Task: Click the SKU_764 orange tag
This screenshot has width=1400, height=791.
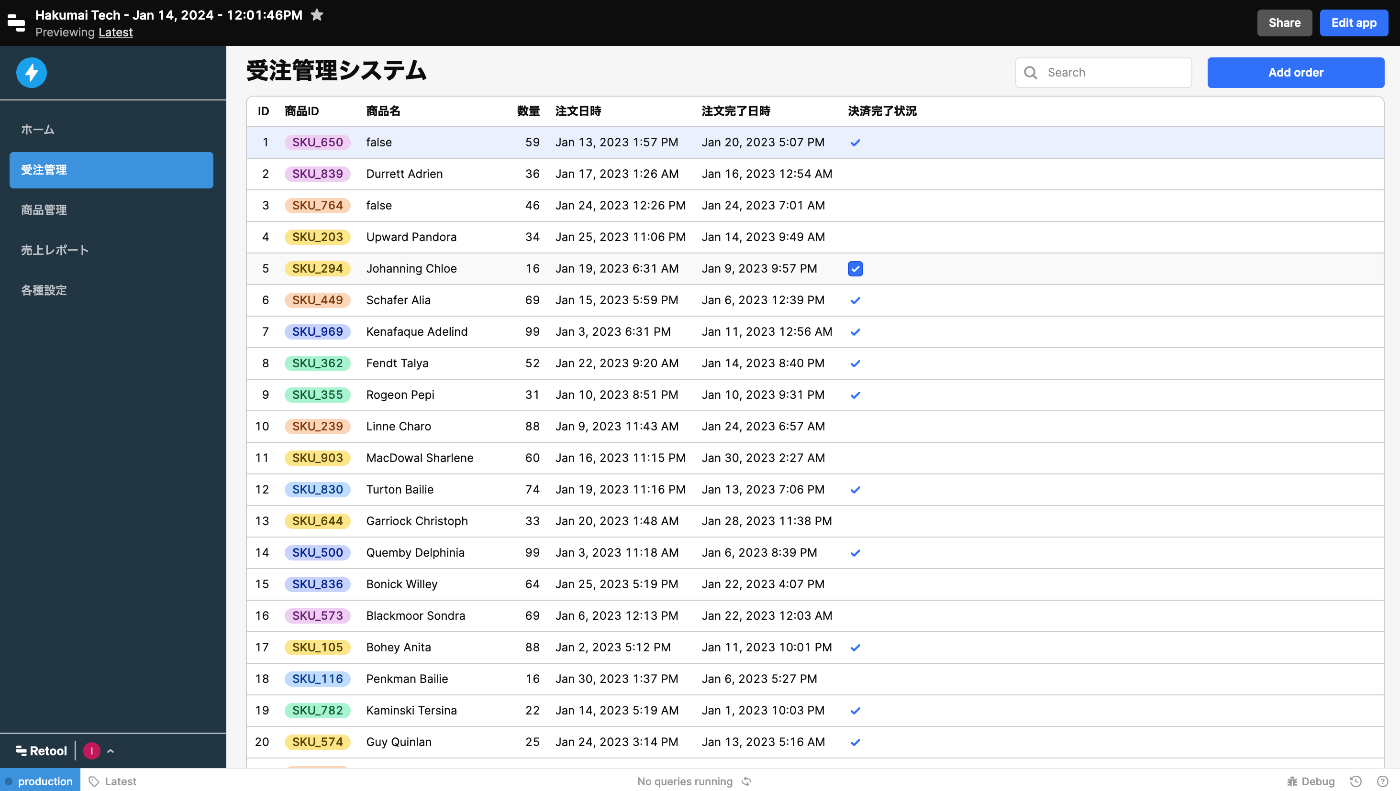Action: (x=318, y=205)
